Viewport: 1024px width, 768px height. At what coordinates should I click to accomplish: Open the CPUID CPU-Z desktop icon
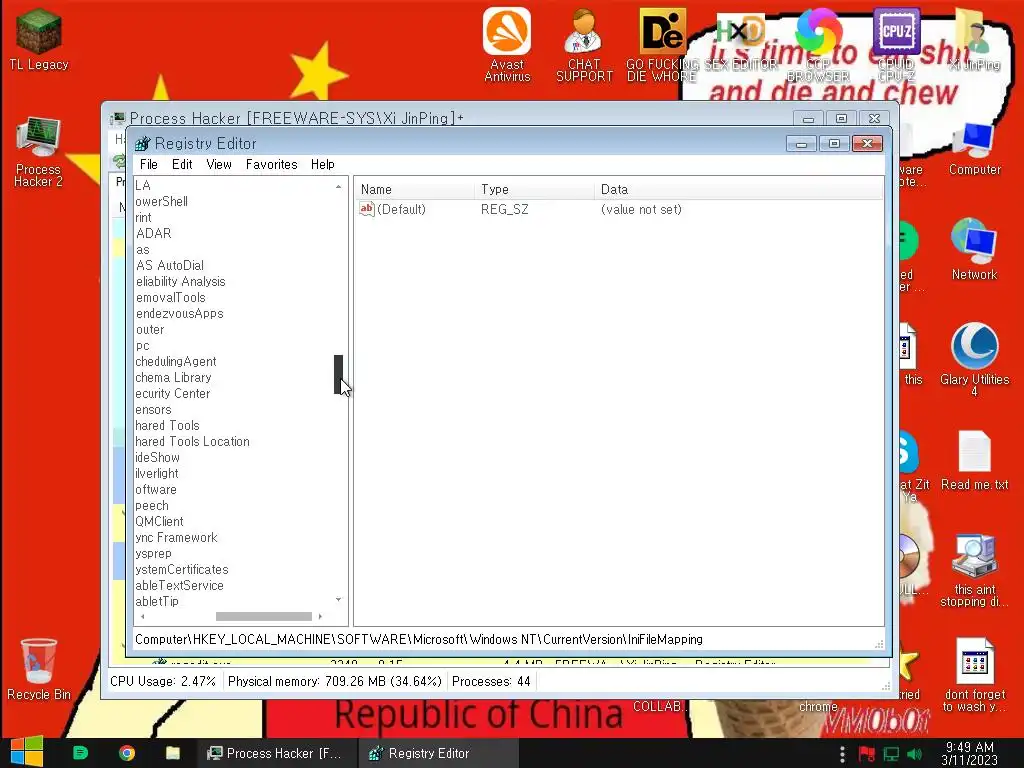[896, 44]
